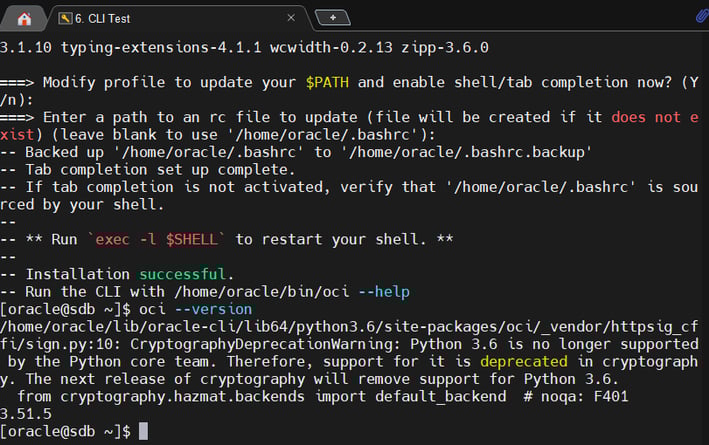Image resolution: width=709 pixels, height=445 pixels.
Task: Click the terminal cursor block at the prompt
Action: [143, 431]
